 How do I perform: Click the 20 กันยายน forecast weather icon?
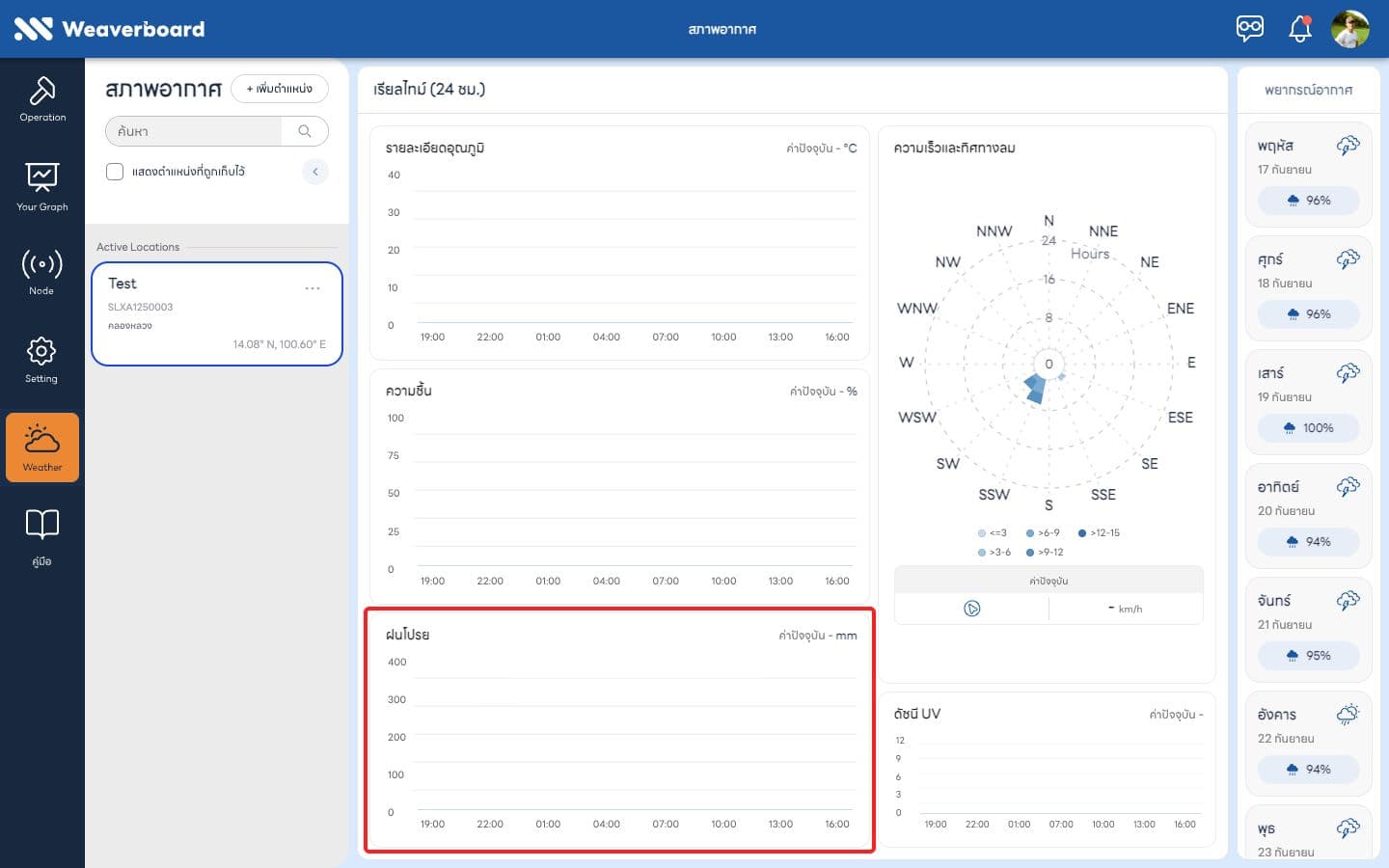(1348, 487)
